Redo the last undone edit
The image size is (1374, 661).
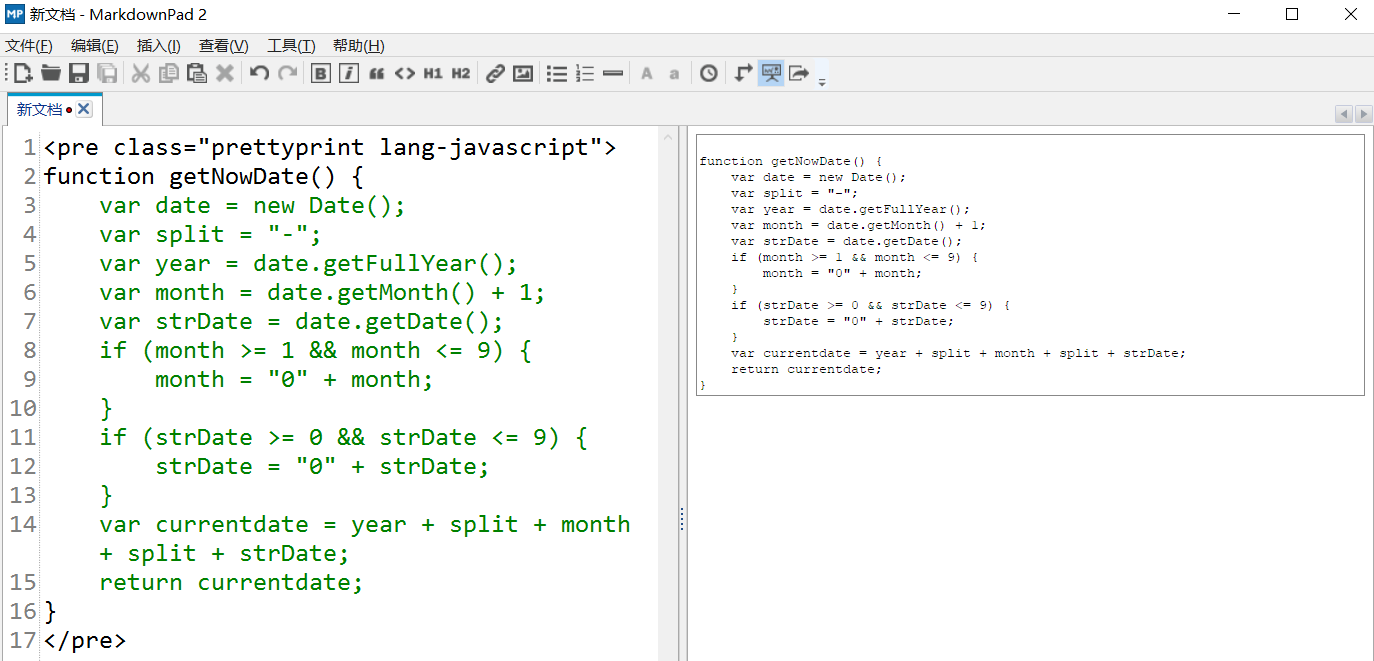pos(288,73)
